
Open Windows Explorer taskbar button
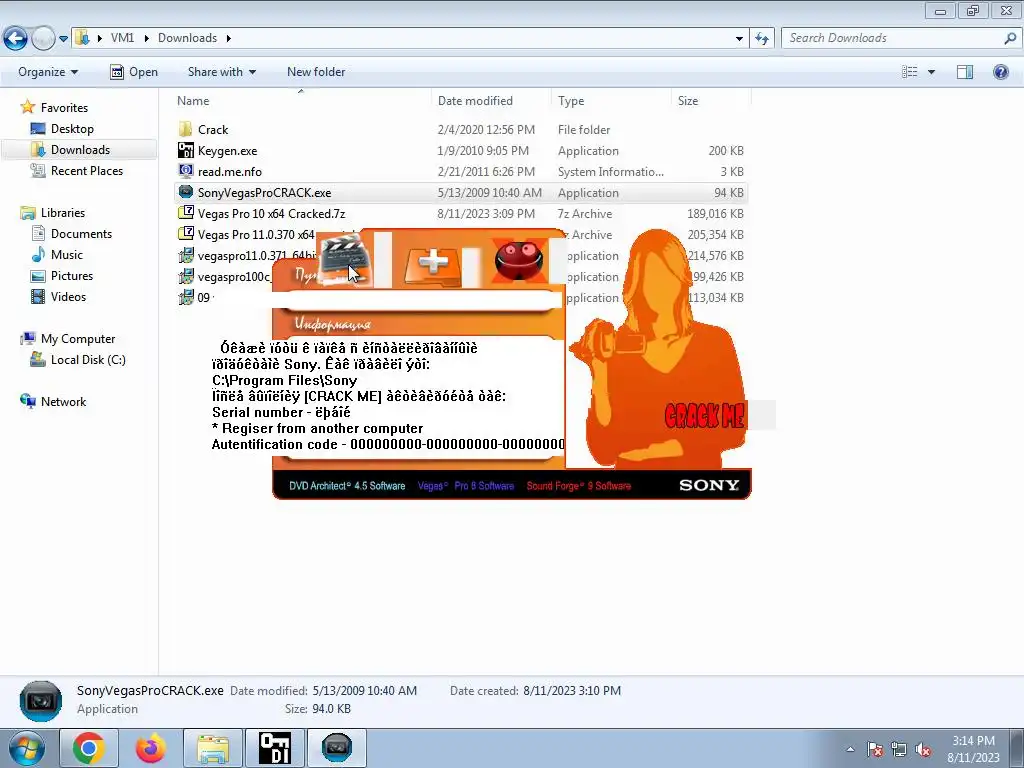pos(213,748)
